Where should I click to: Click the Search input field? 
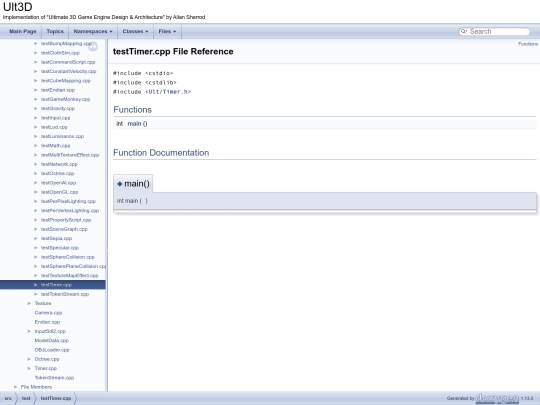[x=498, y=31]
